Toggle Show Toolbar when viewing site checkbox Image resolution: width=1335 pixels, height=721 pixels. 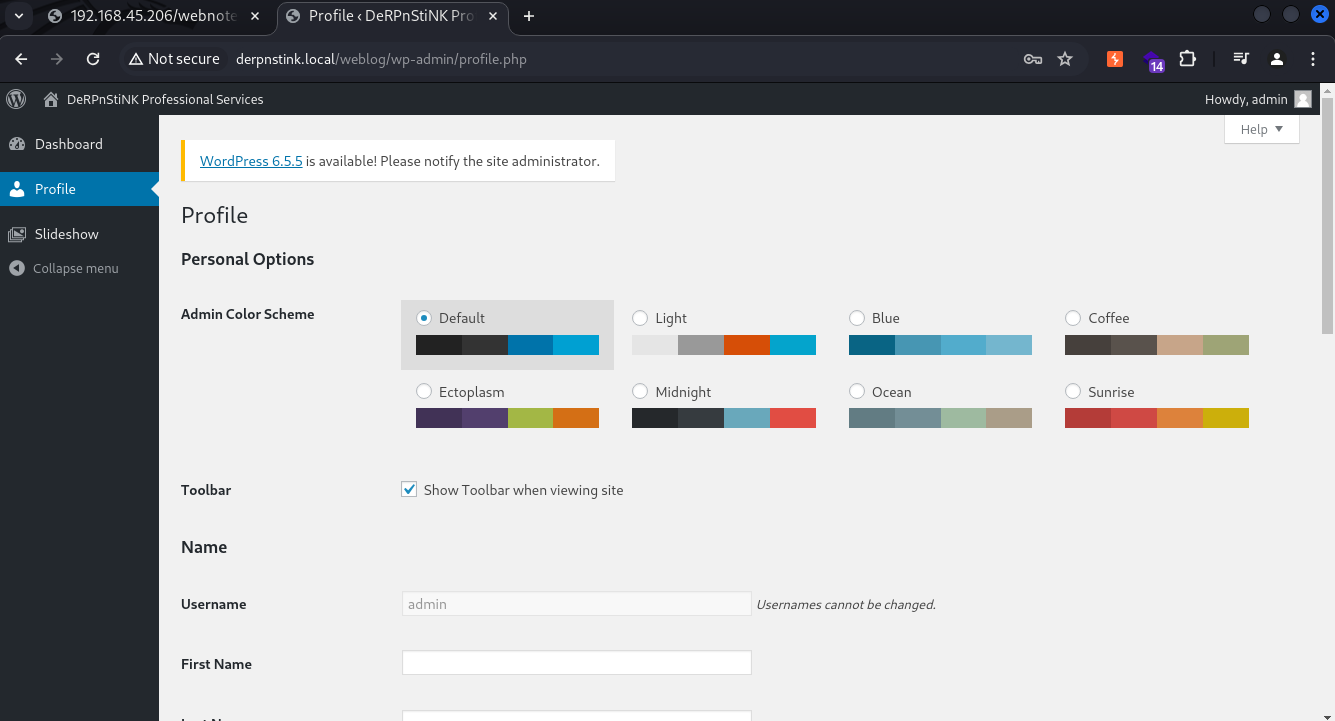[409, 489]
